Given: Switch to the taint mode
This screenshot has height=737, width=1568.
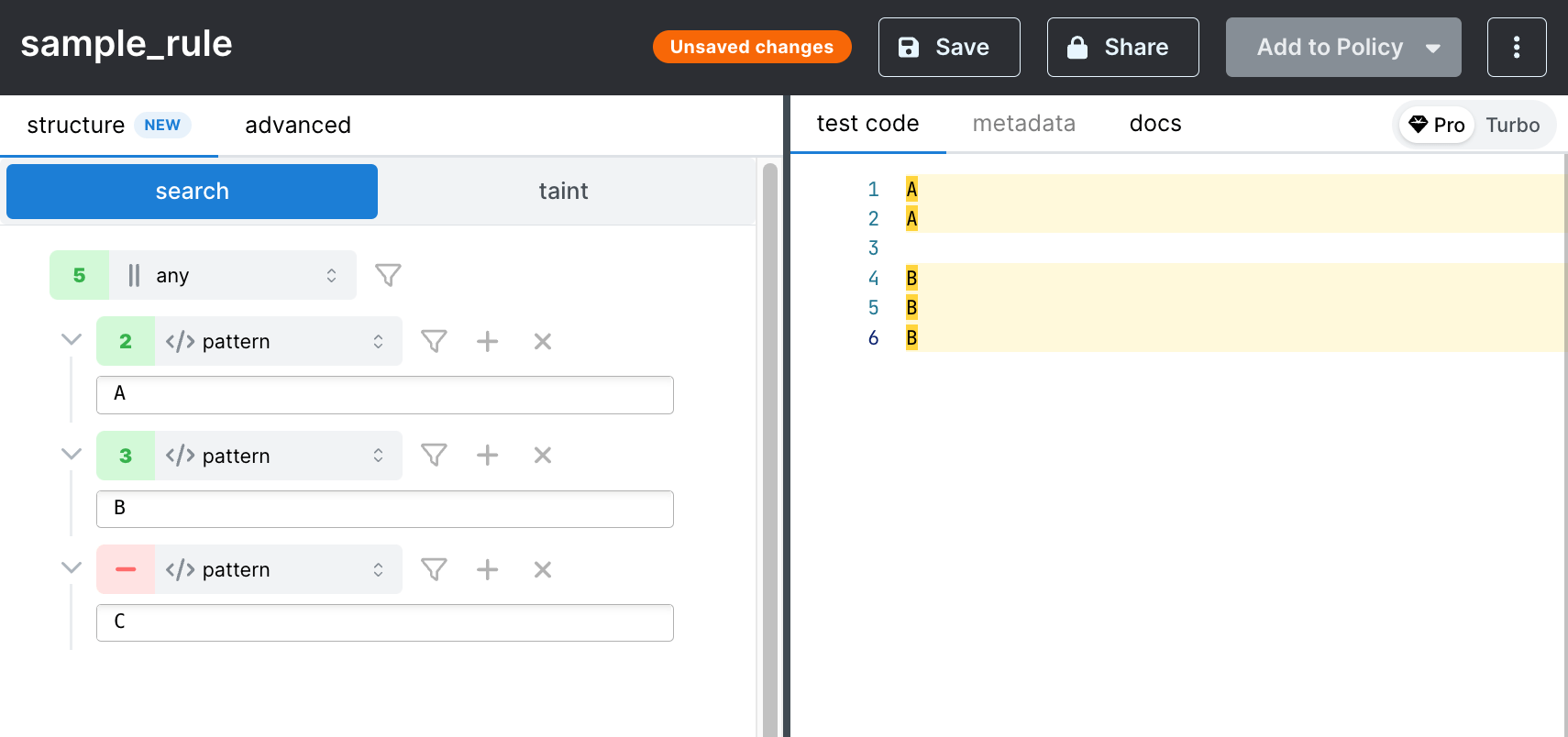Looking at the screenshot, I should click(563, 192).
